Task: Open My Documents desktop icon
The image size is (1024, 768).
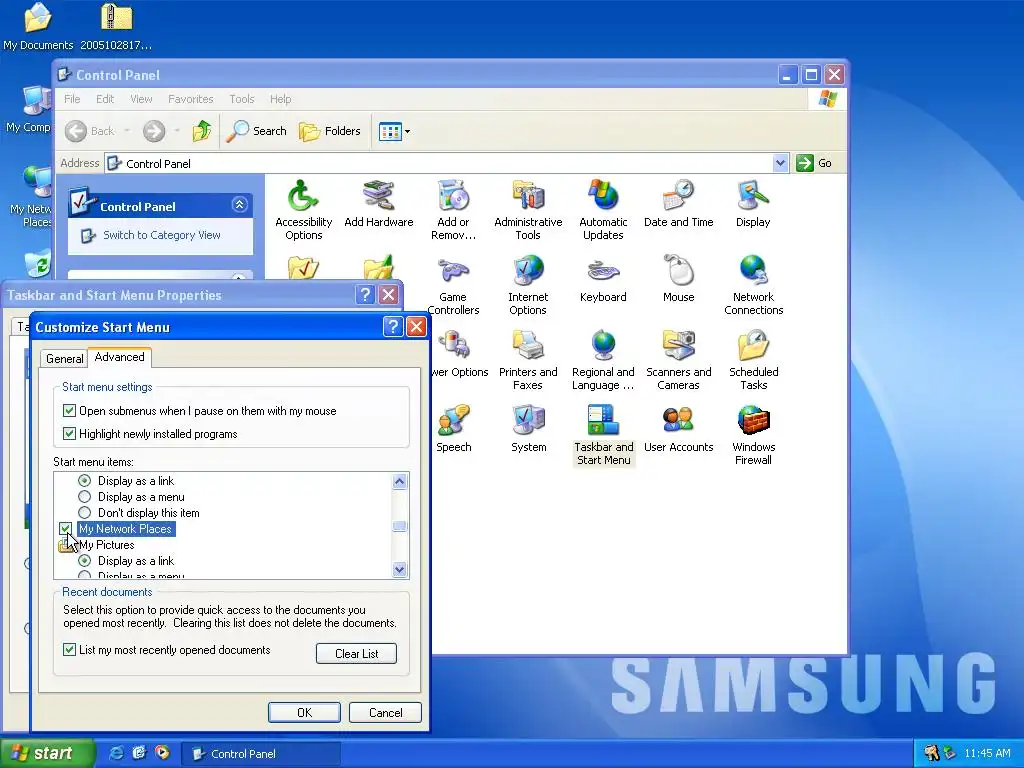Action: [38, 26]
